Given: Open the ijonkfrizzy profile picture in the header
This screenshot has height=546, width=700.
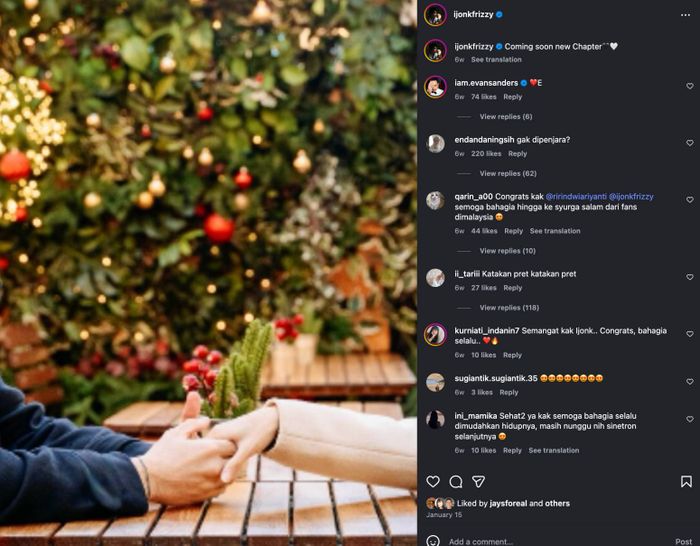Looking at the screenshot, I should pyautogui.click(x=434, y=15).
